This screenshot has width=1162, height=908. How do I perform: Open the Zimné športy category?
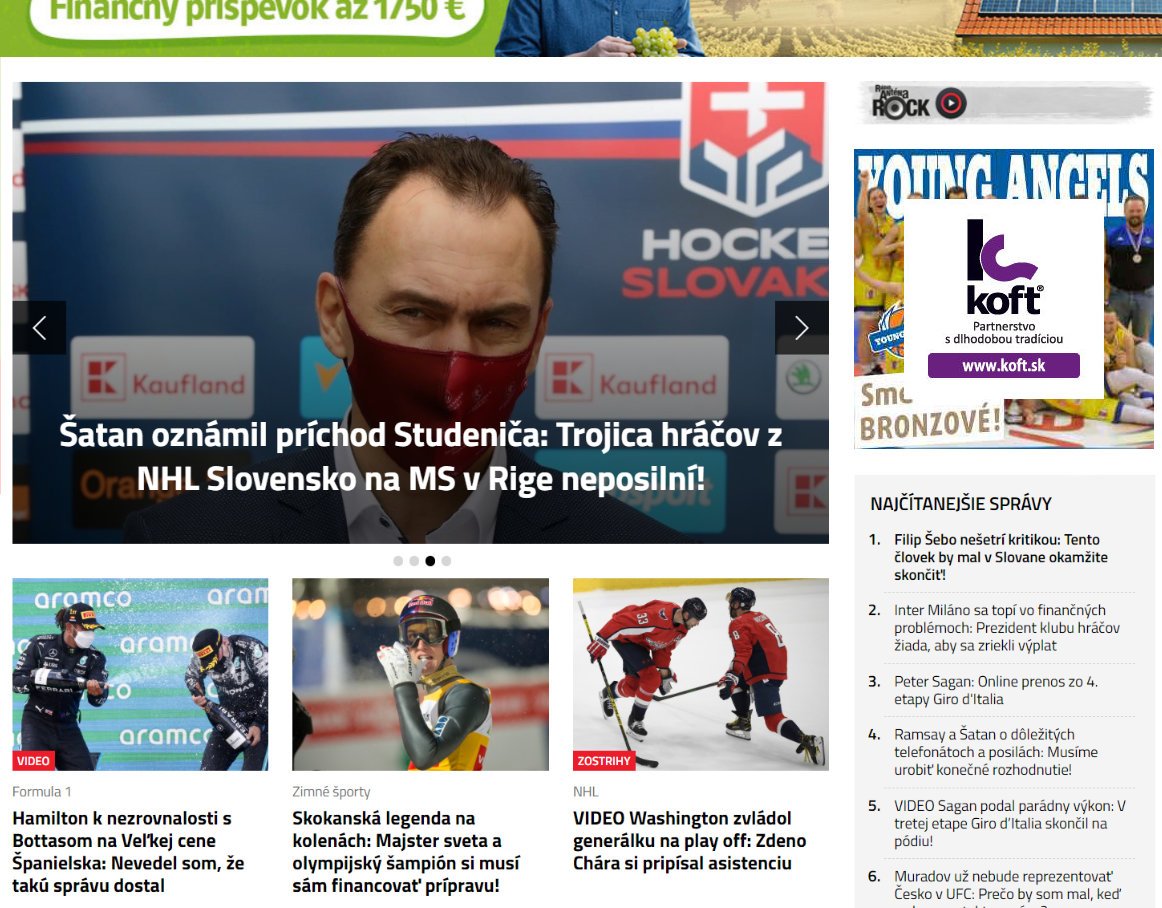point(331,792)
